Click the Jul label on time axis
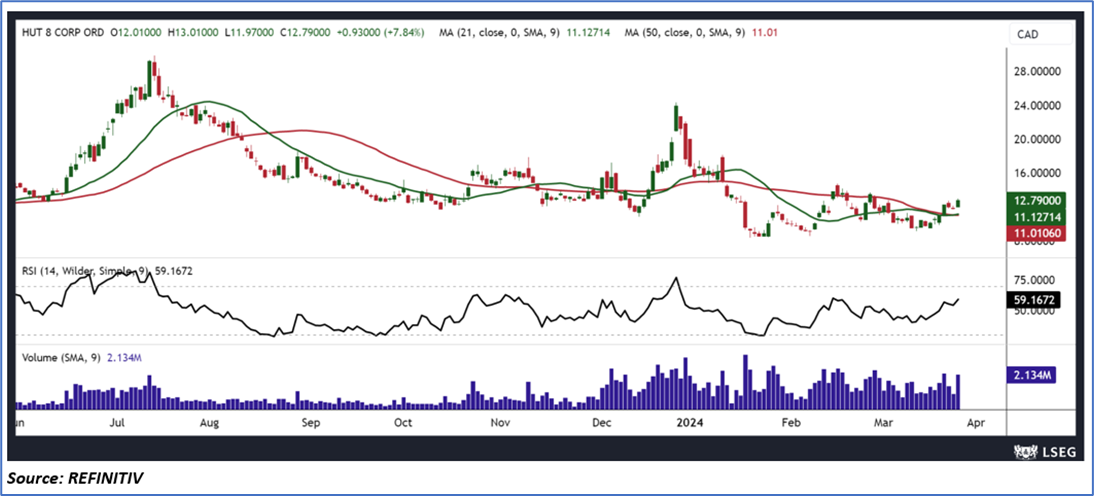The image size is (1094, 496). click(117, 423)
